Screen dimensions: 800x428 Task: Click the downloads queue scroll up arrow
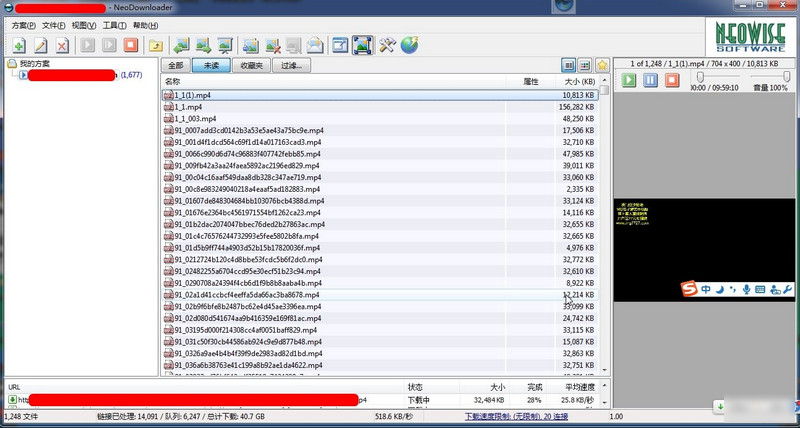(605, 386)
